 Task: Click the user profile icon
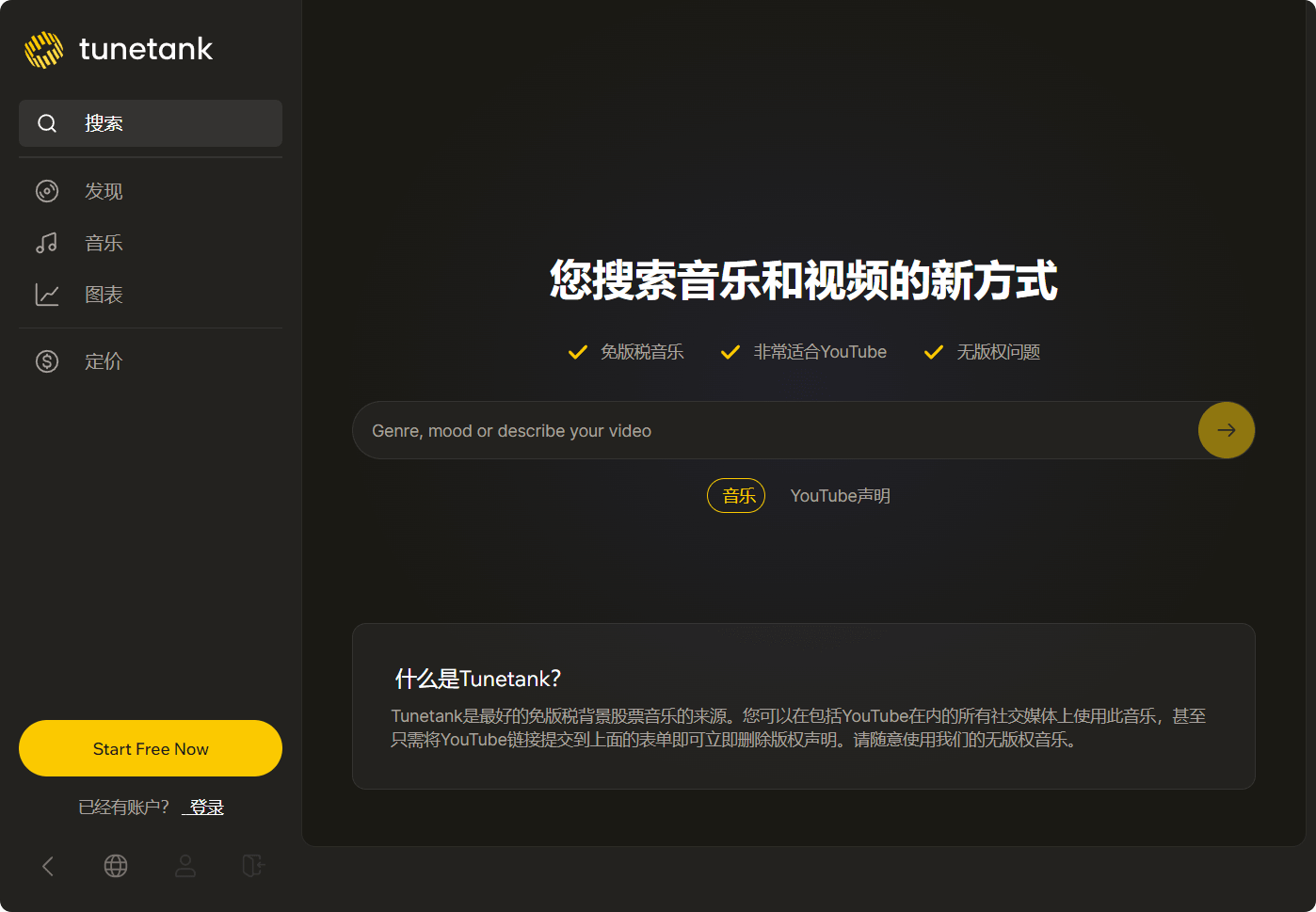pos(185,866)
